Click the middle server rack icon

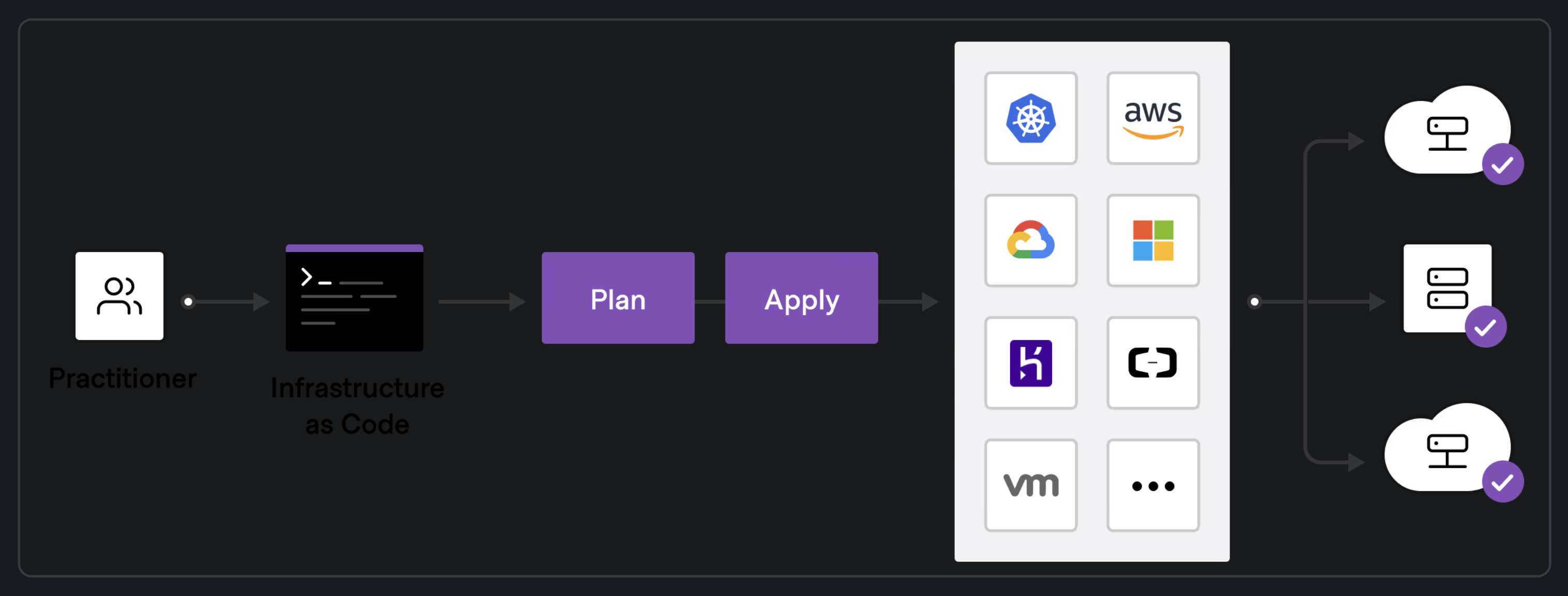(x=1447, y=289)
